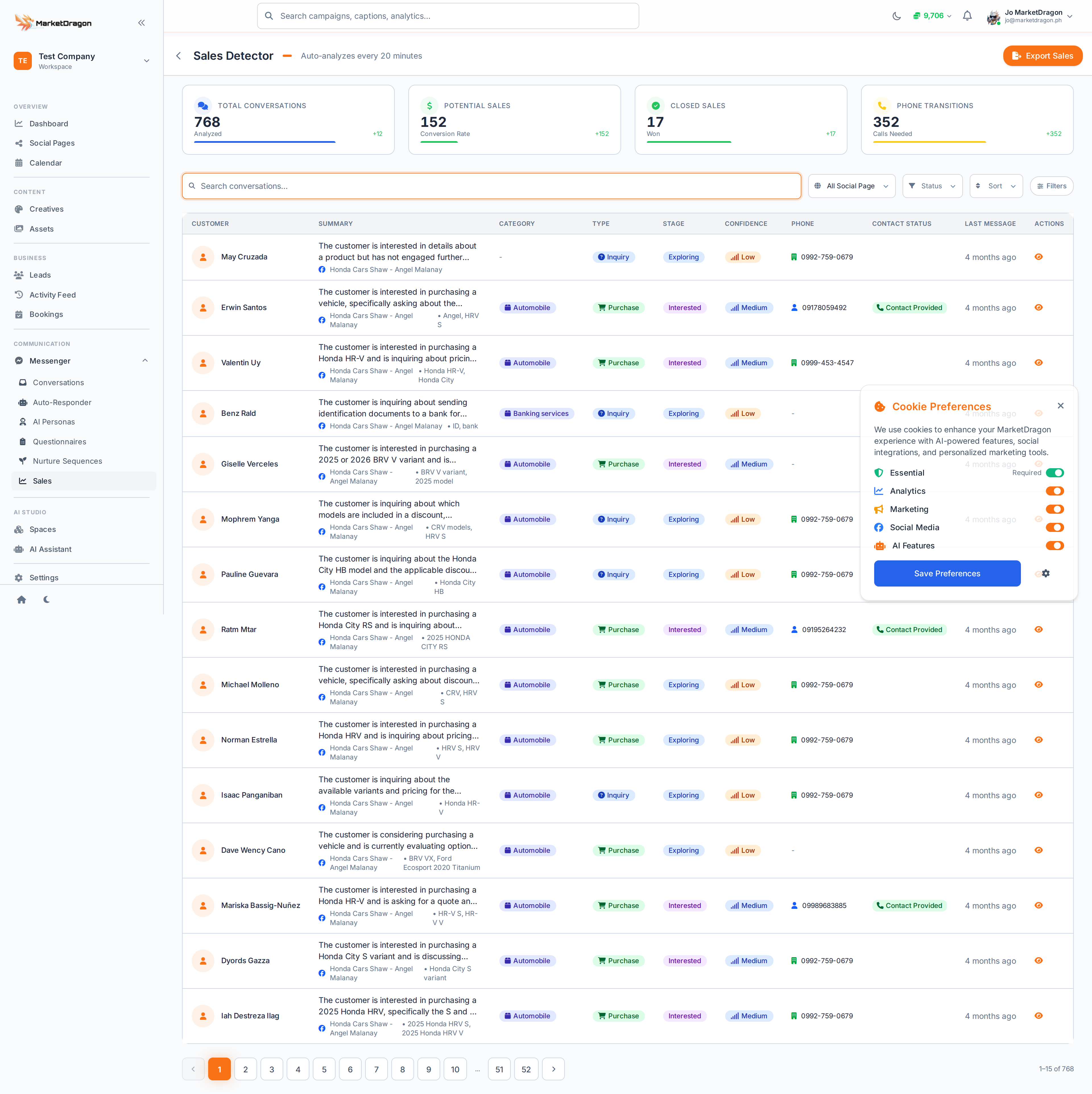
Task: View Valentin Uy conversation eye icon
Action: [x=1038, y=363]
